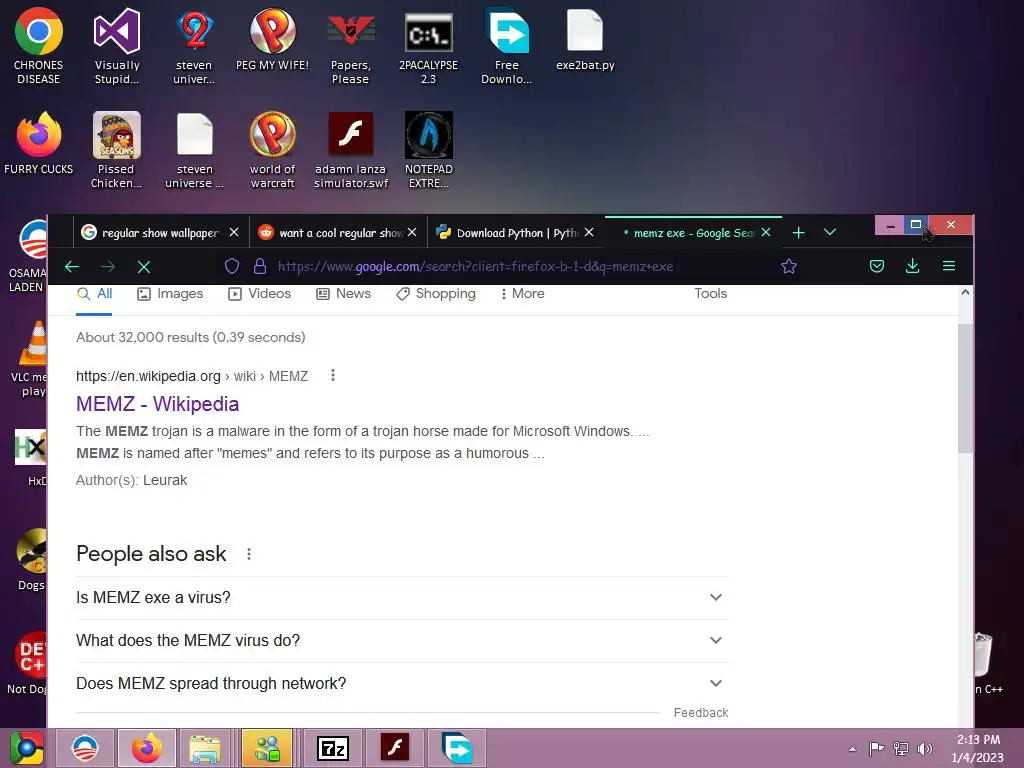The height and width of the screenshot is (768, 1024).
Task: Open the file explorer taskbar icon
Action: point(205,748)
